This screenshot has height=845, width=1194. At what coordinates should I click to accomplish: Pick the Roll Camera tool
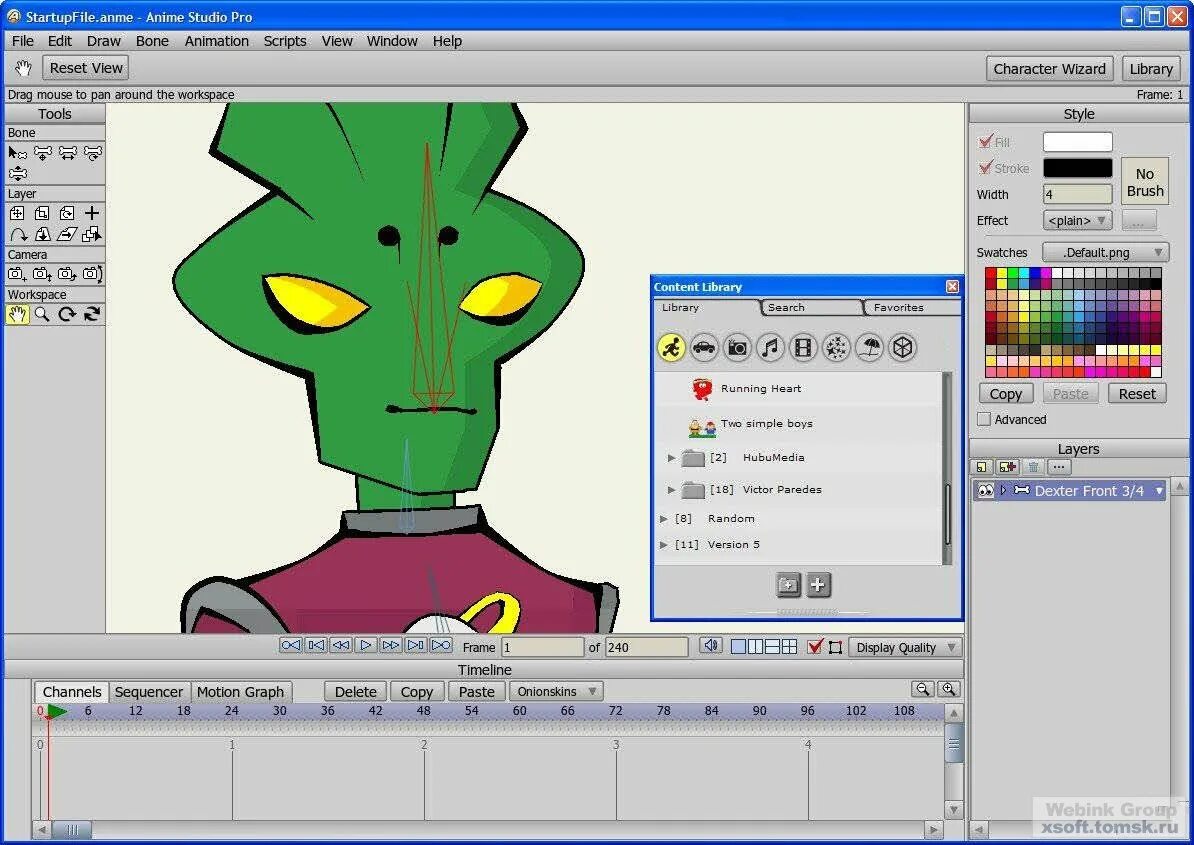pos(67,274)
